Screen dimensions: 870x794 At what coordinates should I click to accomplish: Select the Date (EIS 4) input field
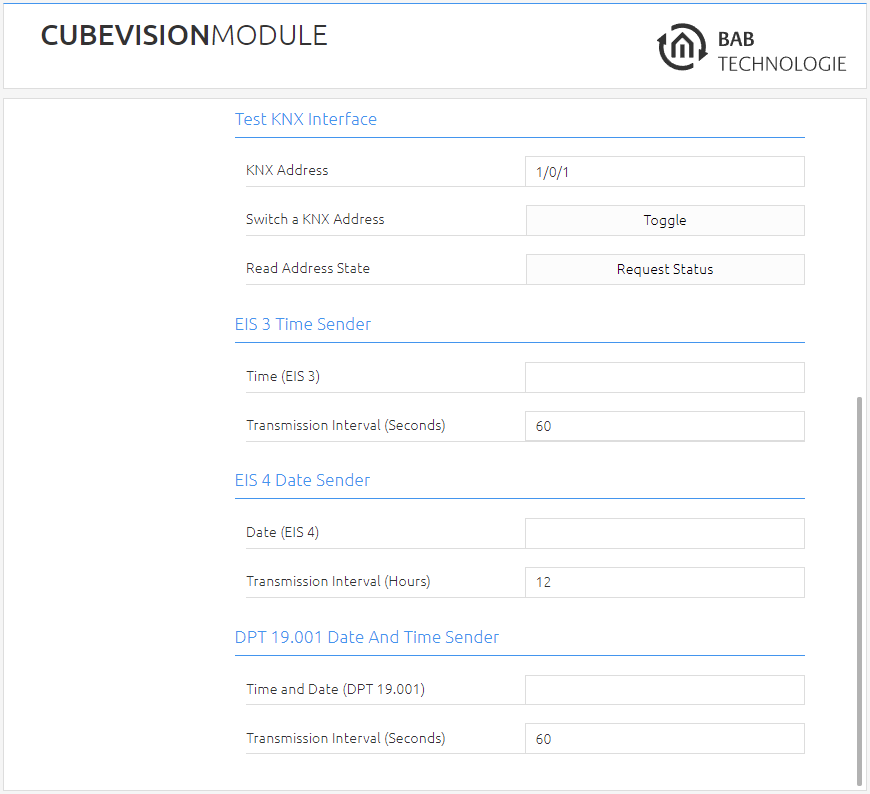(665, 533)
